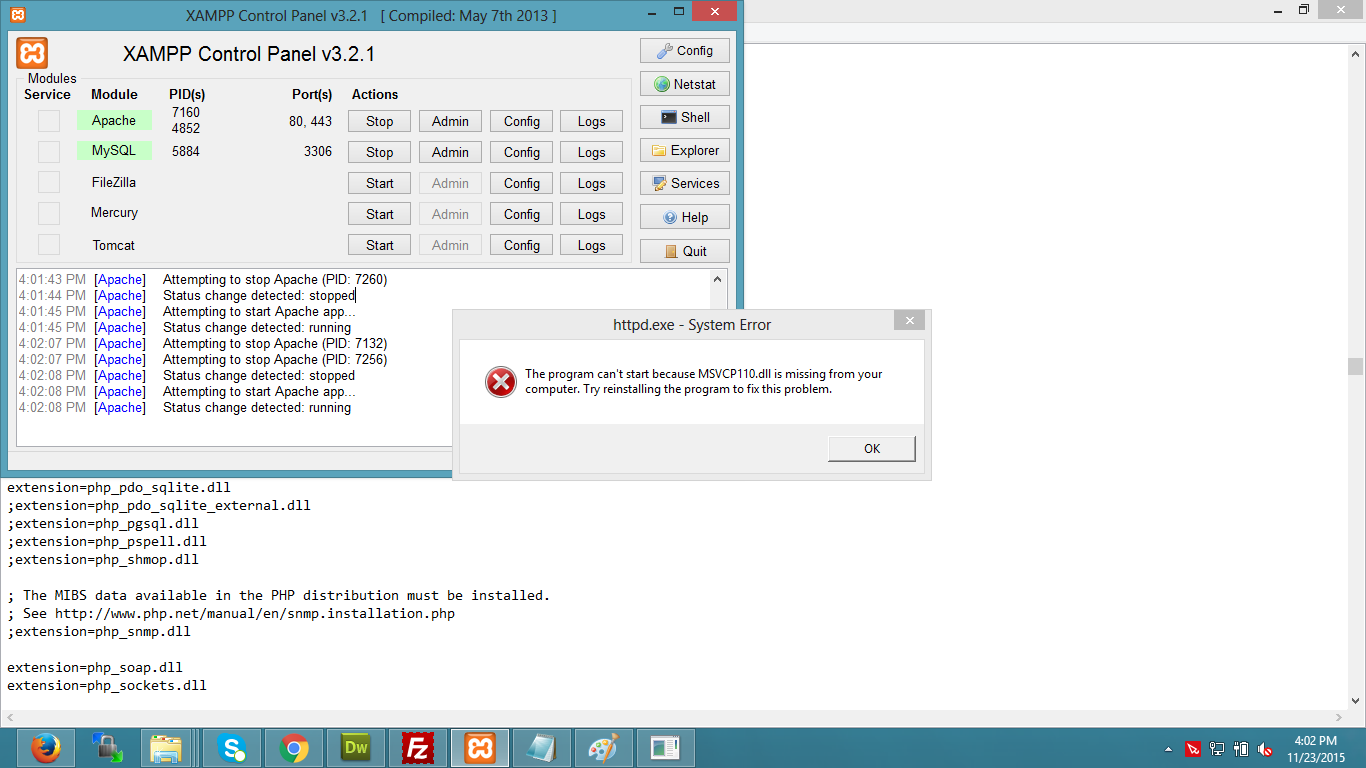1366x768 pixels.
Task: Open XAMPP Help
Action: (x=685, y=217)
